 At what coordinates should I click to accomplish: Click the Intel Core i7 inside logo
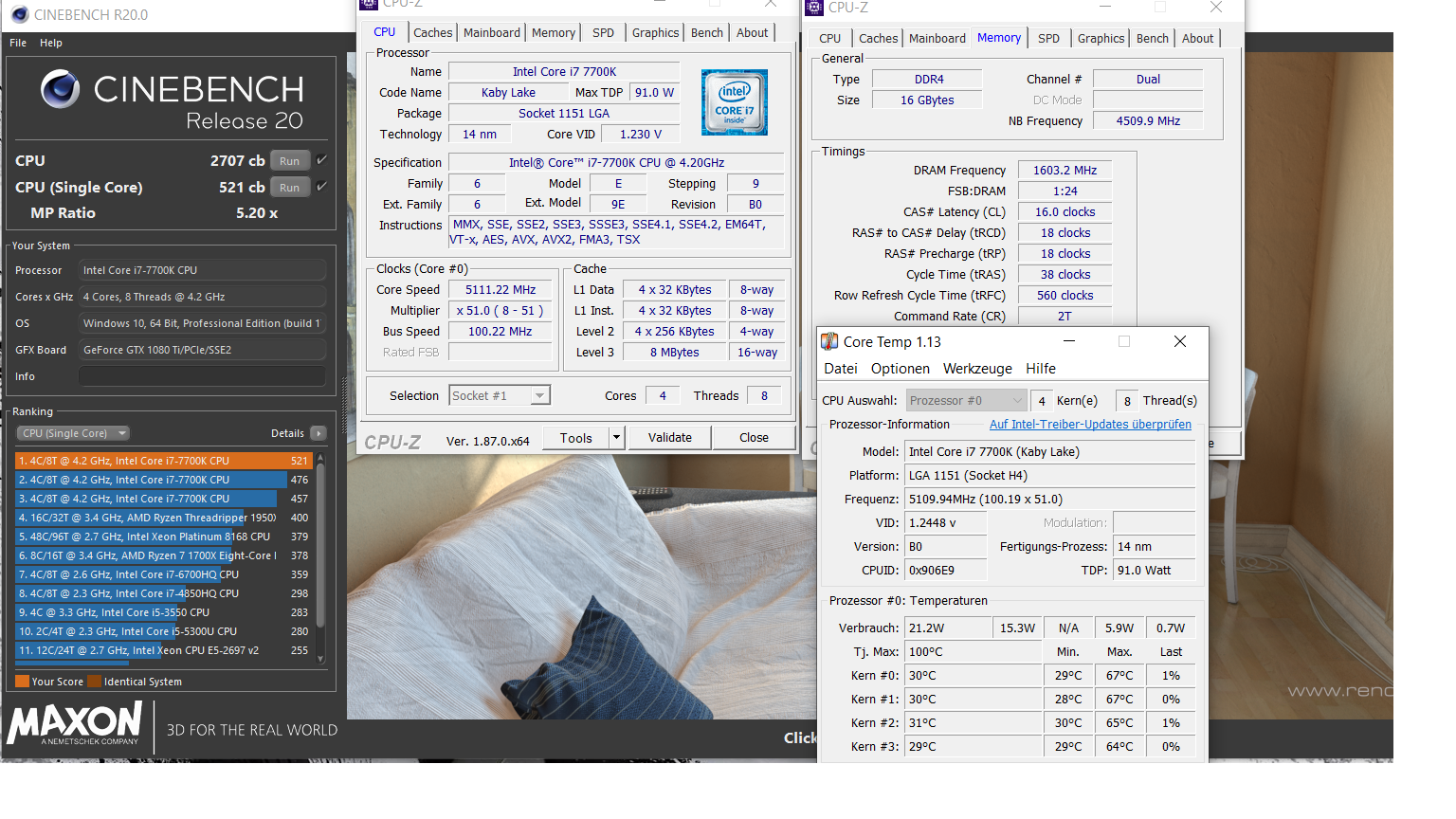[735, 102]
